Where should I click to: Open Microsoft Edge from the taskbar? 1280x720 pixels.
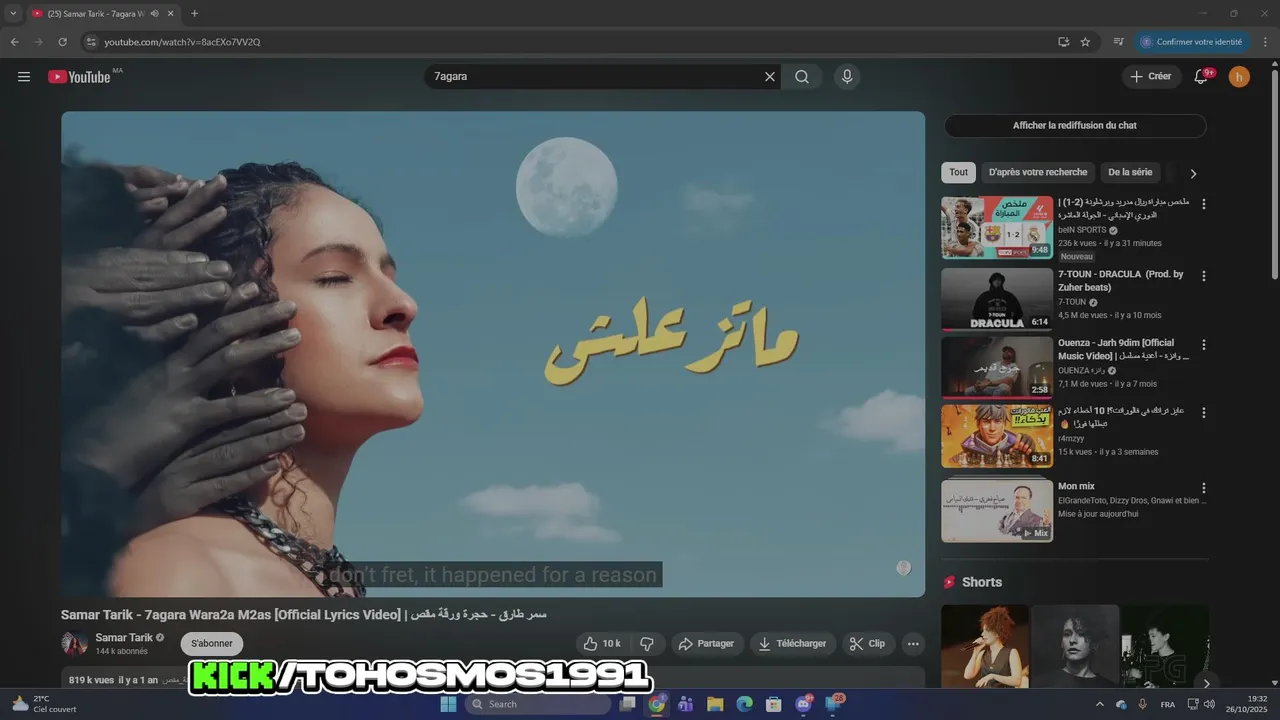point(744,704)
